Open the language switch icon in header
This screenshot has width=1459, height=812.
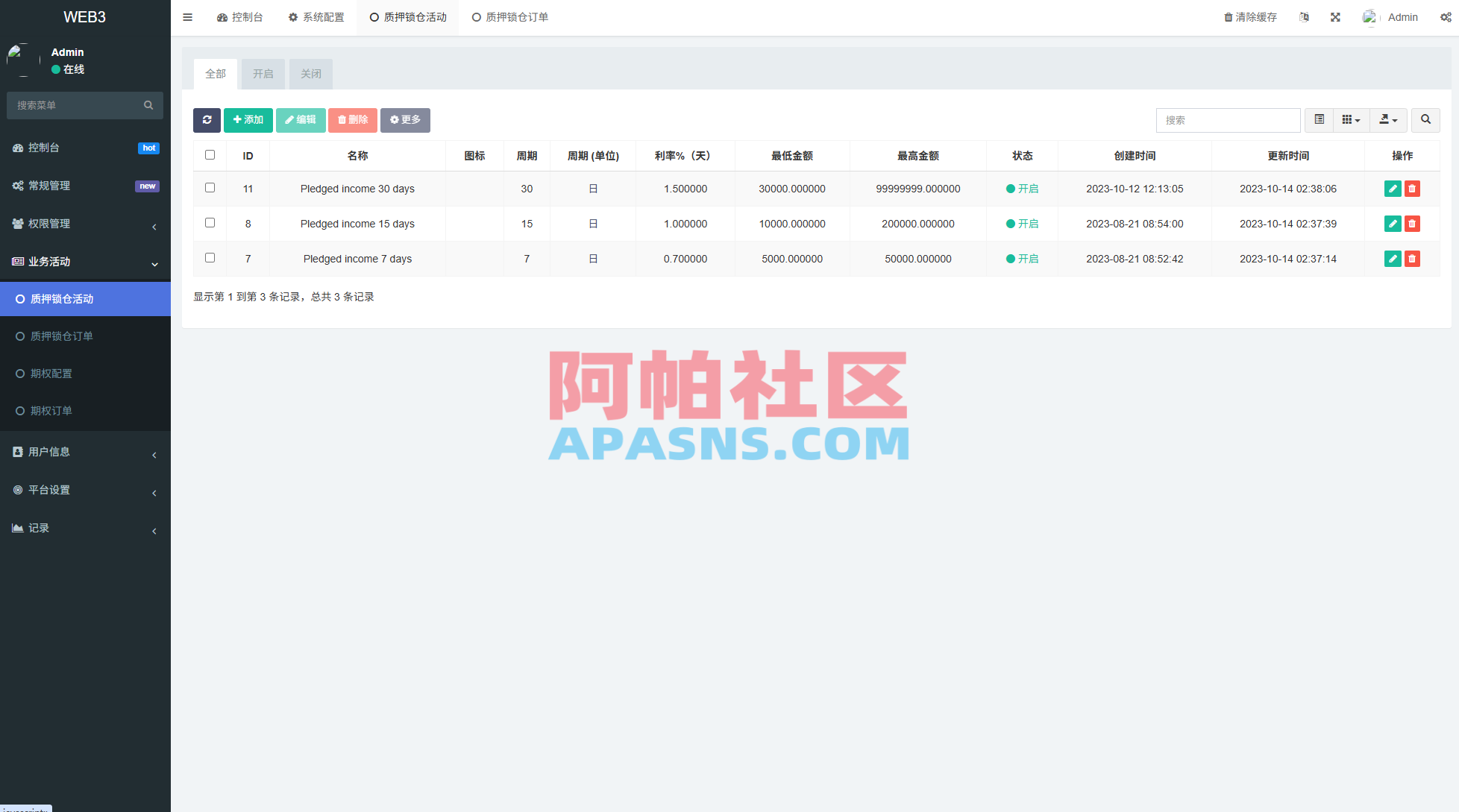(1304, 17)
